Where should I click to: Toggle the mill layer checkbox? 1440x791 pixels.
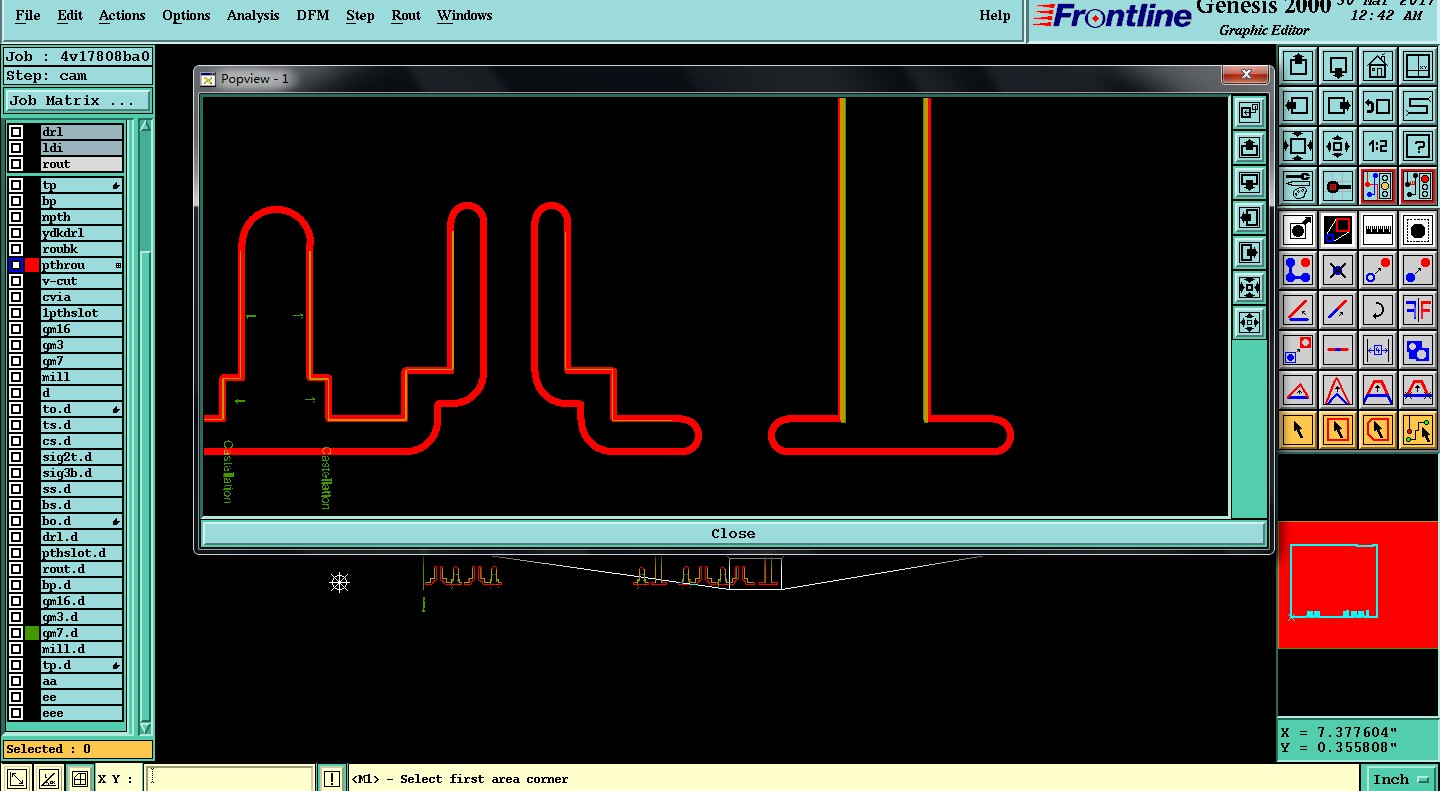pyautogui.click(x=16, y=377)
